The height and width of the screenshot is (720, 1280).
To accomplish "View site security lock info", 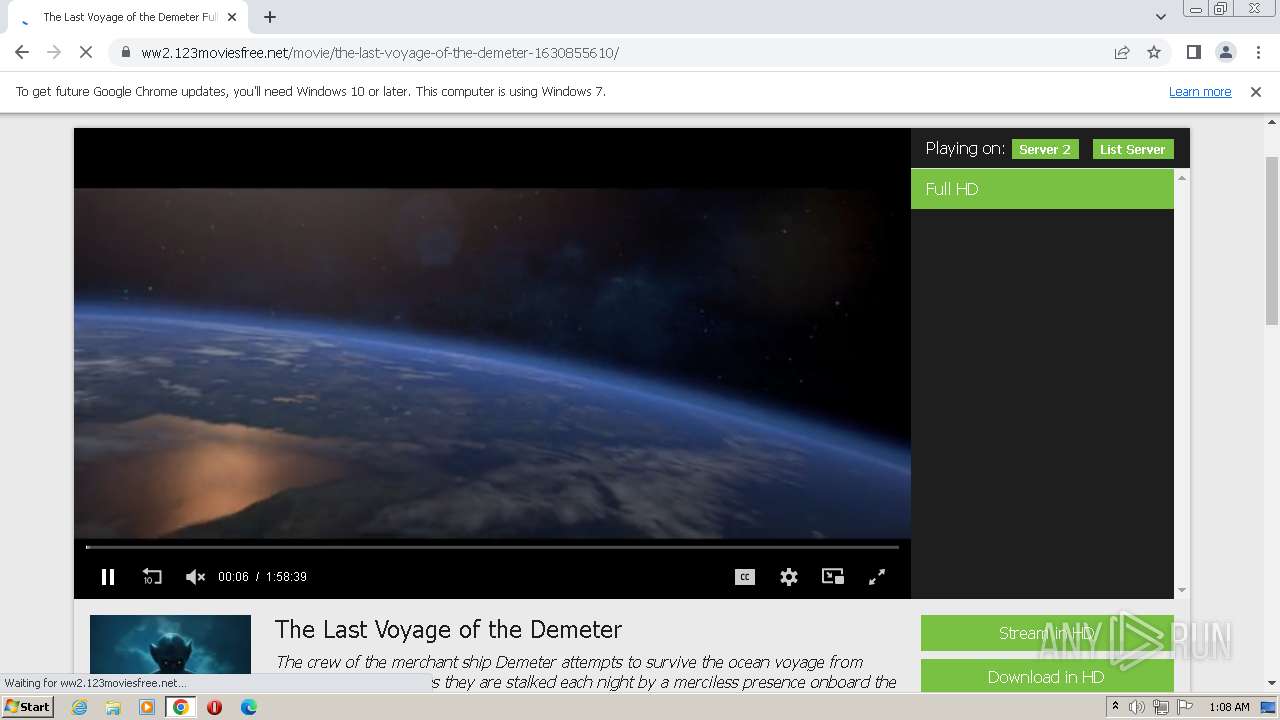I will [125, 52].
